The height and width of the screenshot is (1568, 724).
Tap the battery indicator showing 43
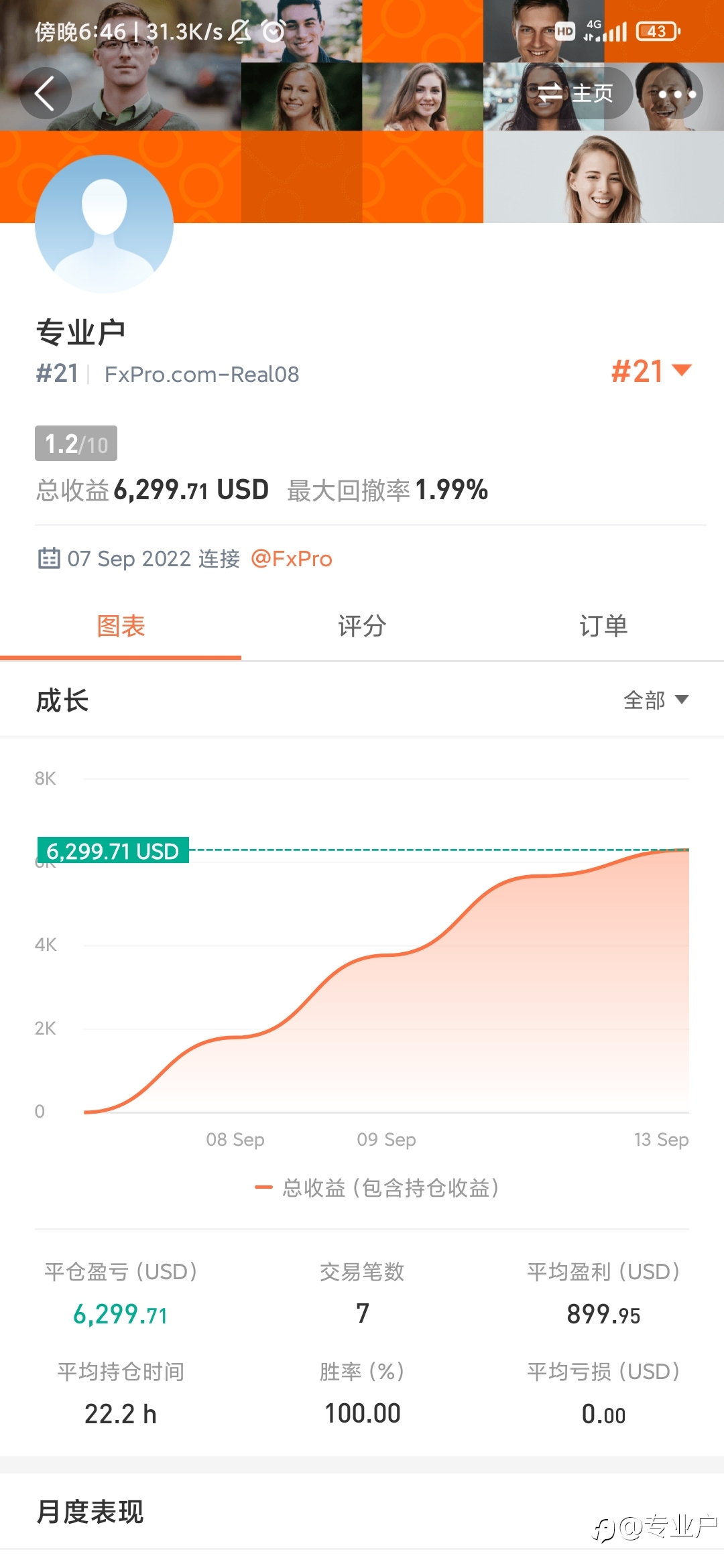coord(658,31)
